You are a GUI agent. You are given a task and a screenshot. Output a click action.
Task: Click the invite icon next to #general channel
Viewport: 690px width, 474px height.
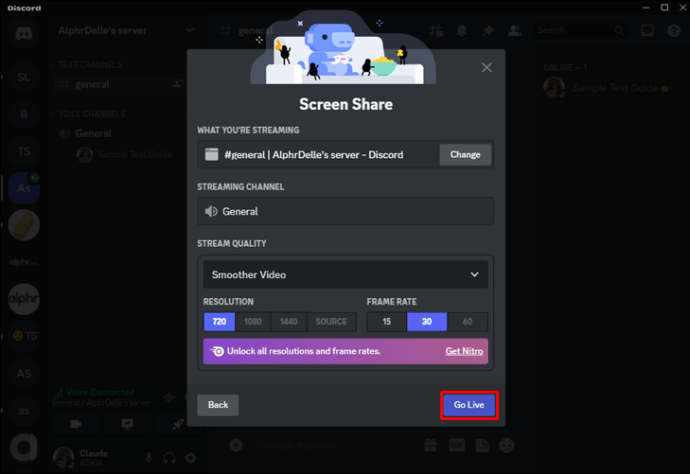(178, 84)
